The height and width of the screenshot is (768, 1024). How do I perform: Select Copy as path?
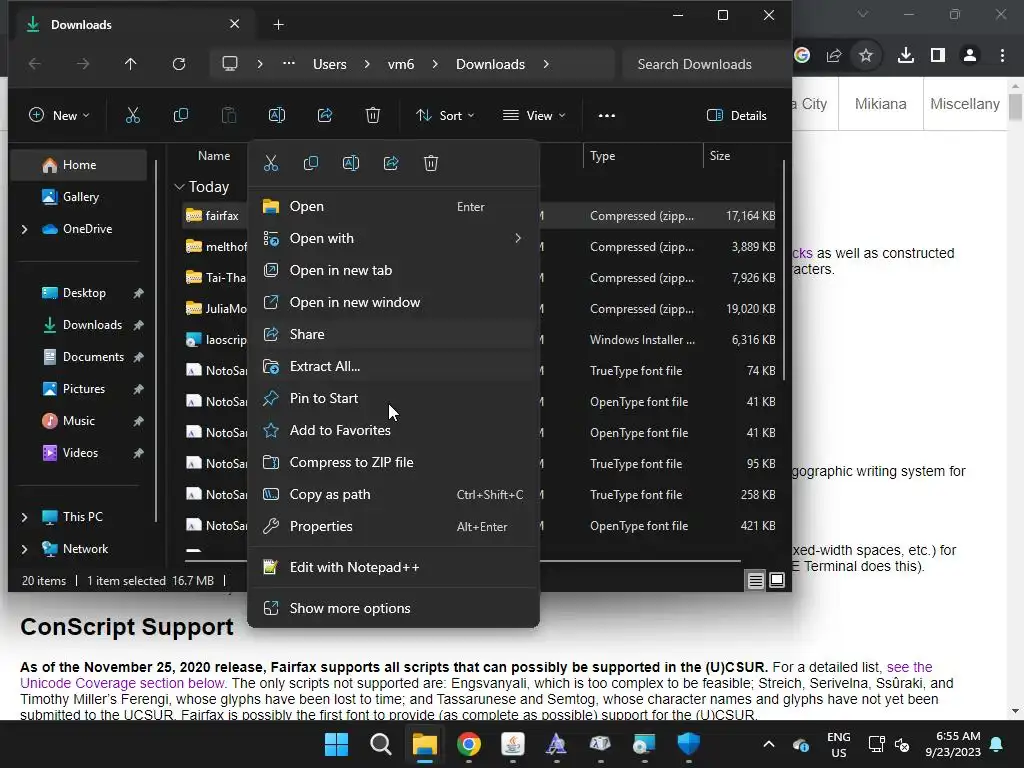click(394, 494)
